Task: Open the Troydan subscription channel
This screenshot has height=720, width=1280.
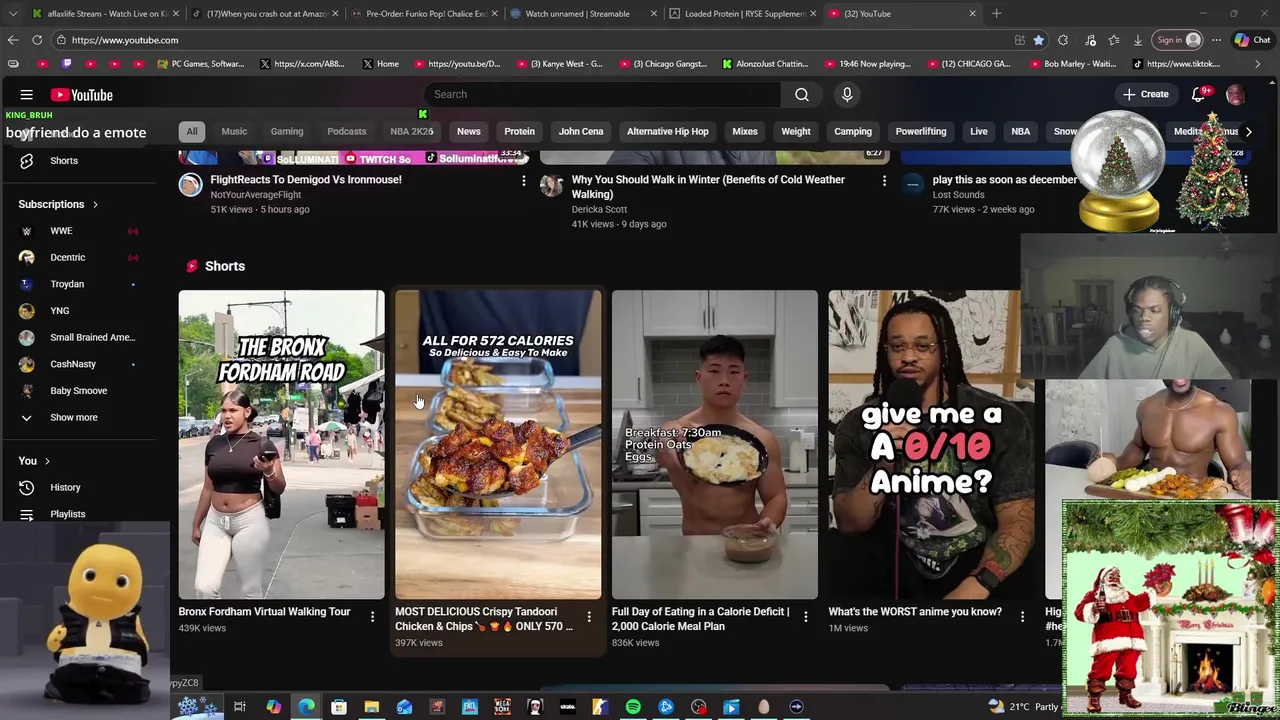Action: 67,284
